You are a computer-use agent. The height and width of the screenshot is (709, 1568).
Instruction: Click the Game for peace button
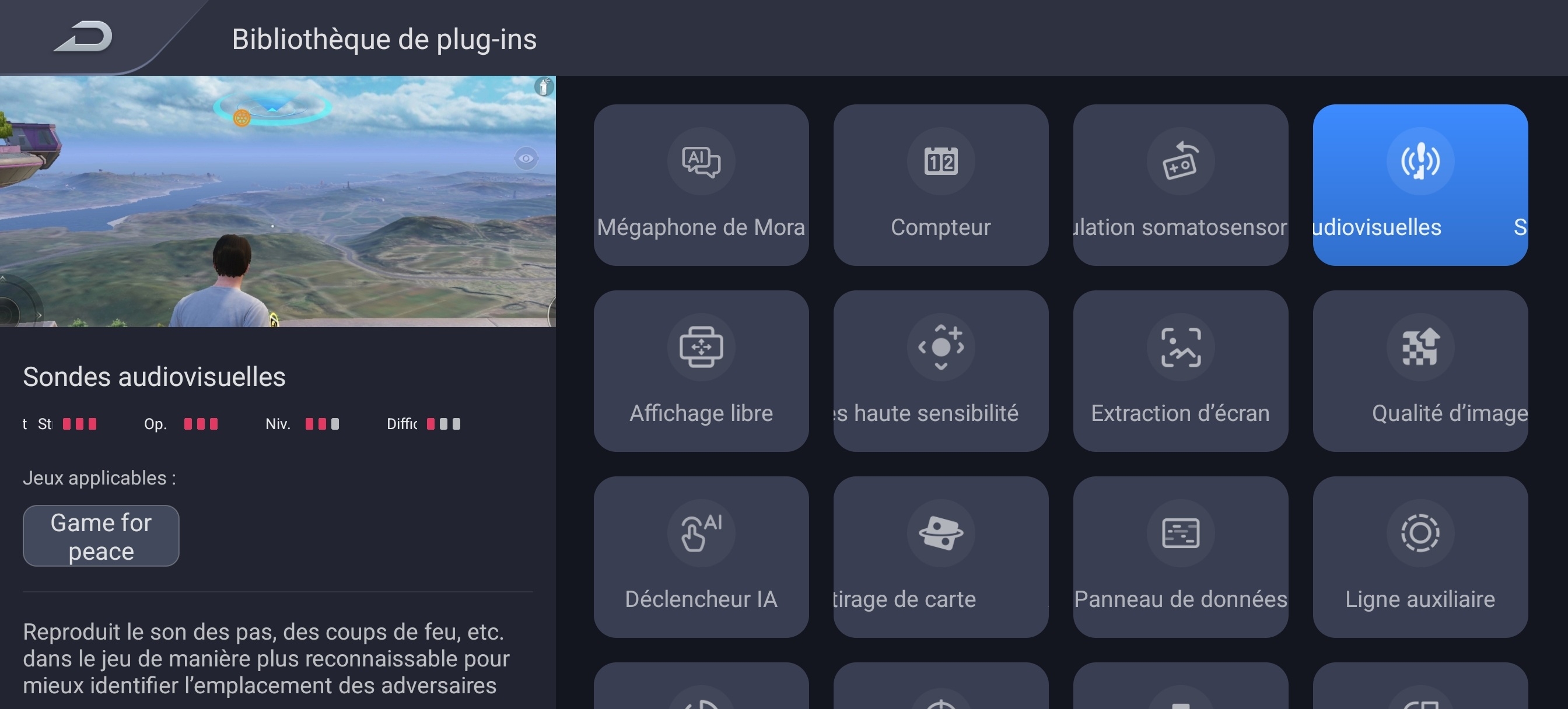click(x=100, y=536)
